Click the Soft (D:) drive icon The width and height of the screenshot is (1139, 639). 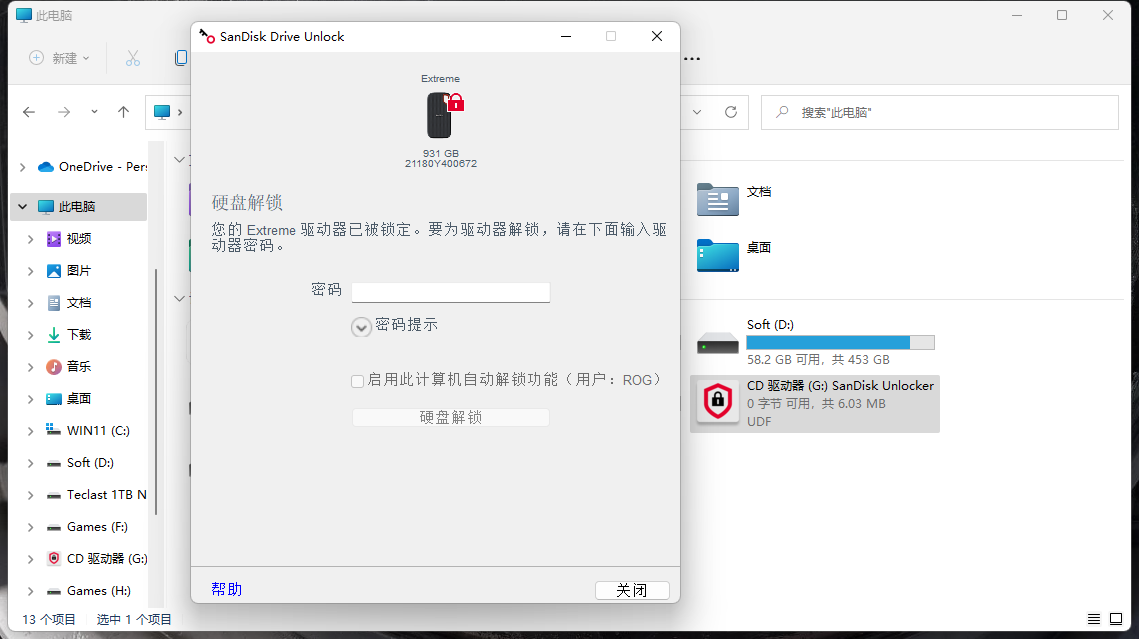[x=718, y=342]
